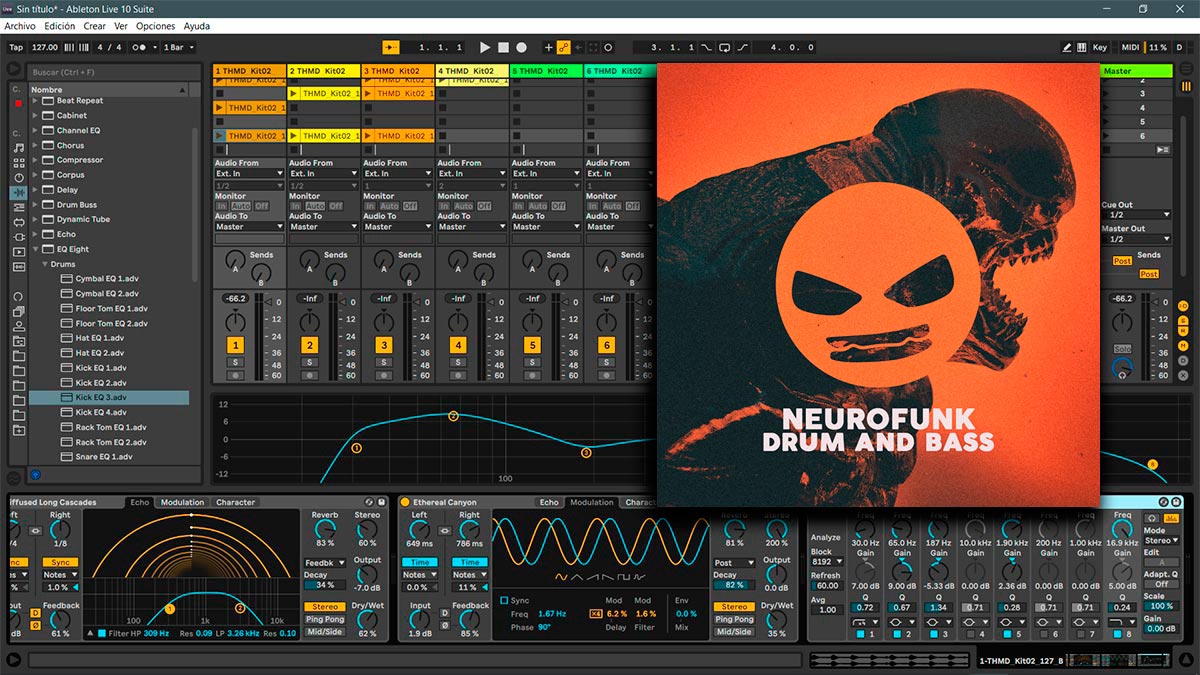Click the Ethereal Canyon Decay slider
Image resolution: width=1200 pixels, height=675 pixels.
pos(735,585)
